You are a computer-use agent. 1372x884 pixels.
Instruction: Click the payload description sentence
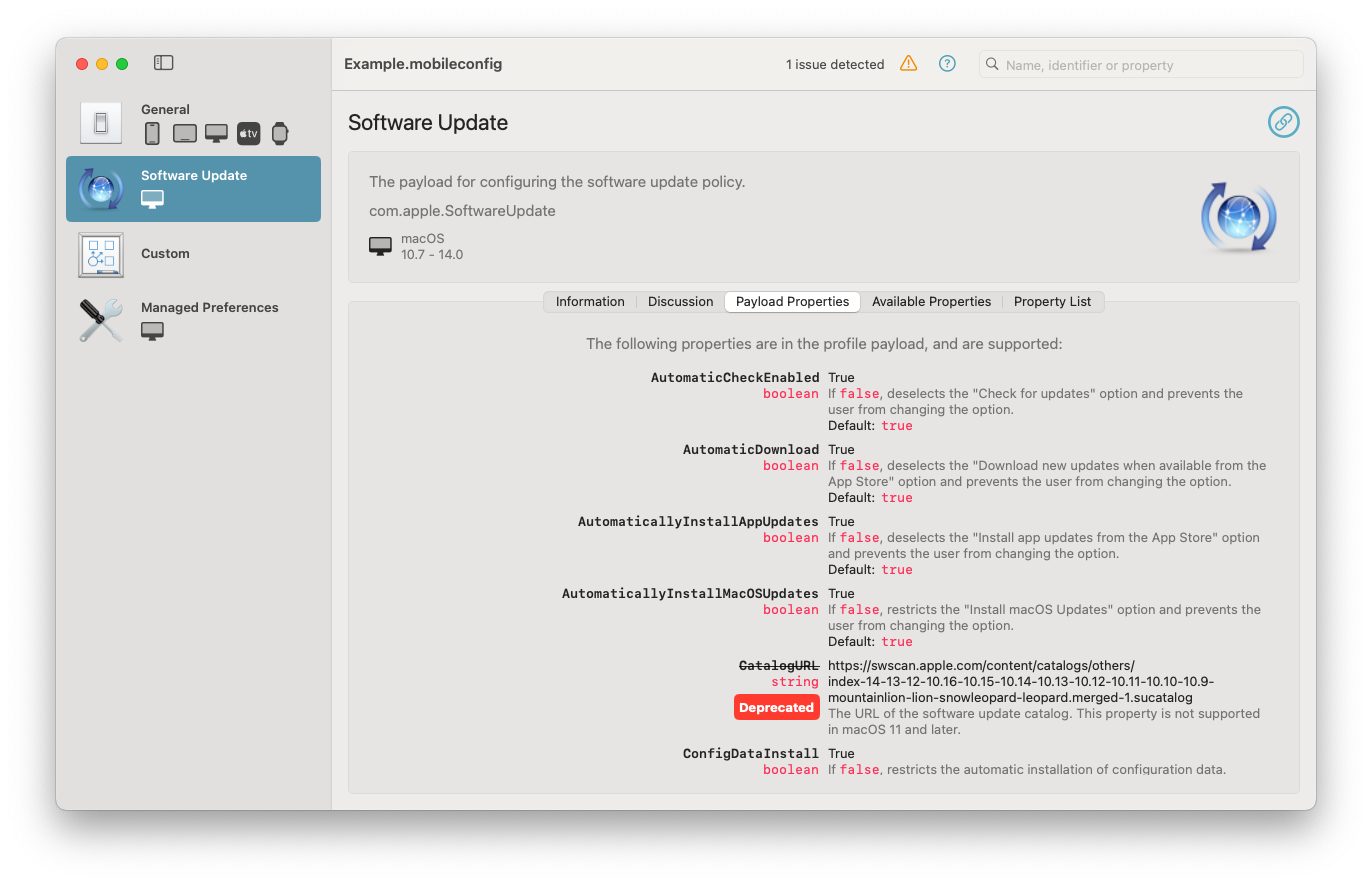click(557, 182)
